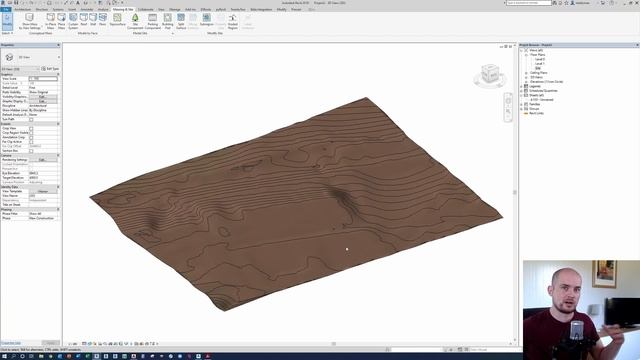
Task: Collapse the Views (all) tree node
Action: tap(522, 50)
